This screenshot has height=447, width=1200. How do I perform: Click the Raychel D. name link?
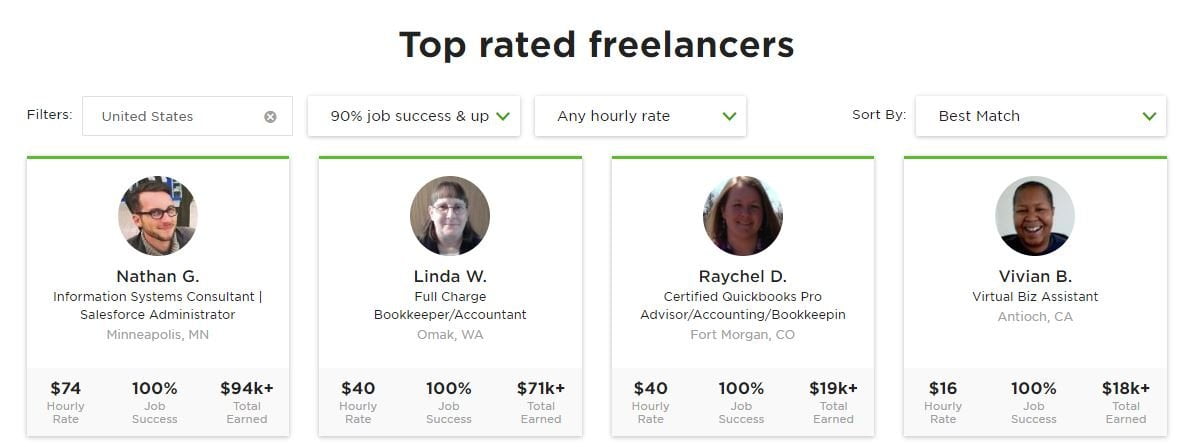743,276
